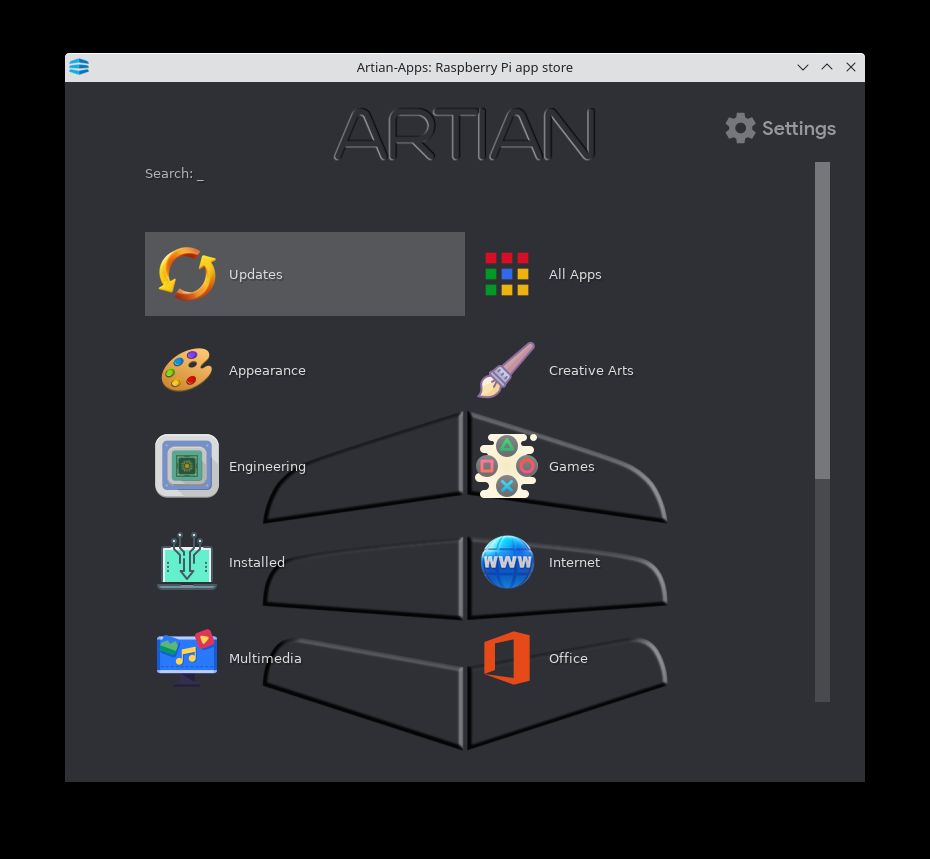The image size is (930, 859).
Task: Click the vertical scrollbar thumb
Action: pyautogui.click(x=822, y=320)
